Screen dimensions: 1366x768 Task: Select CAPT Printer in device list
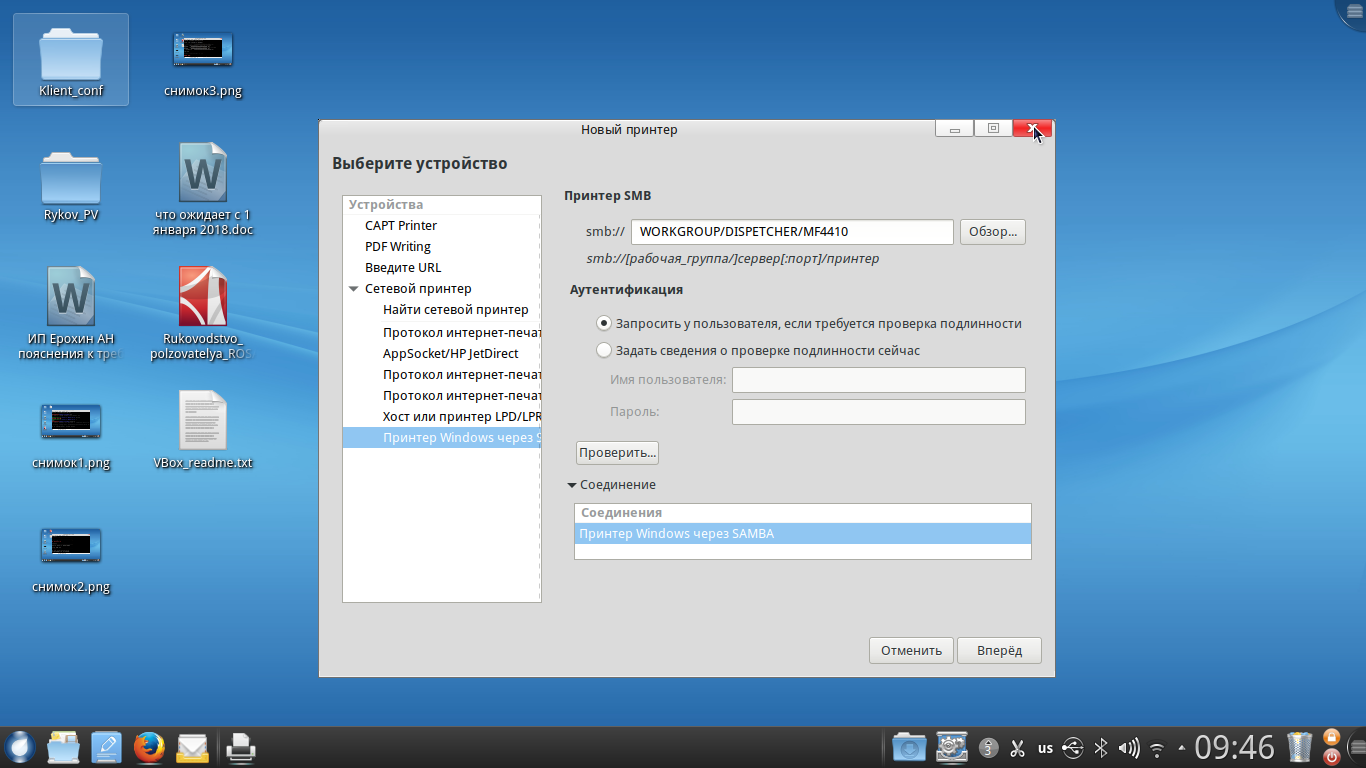401,226
